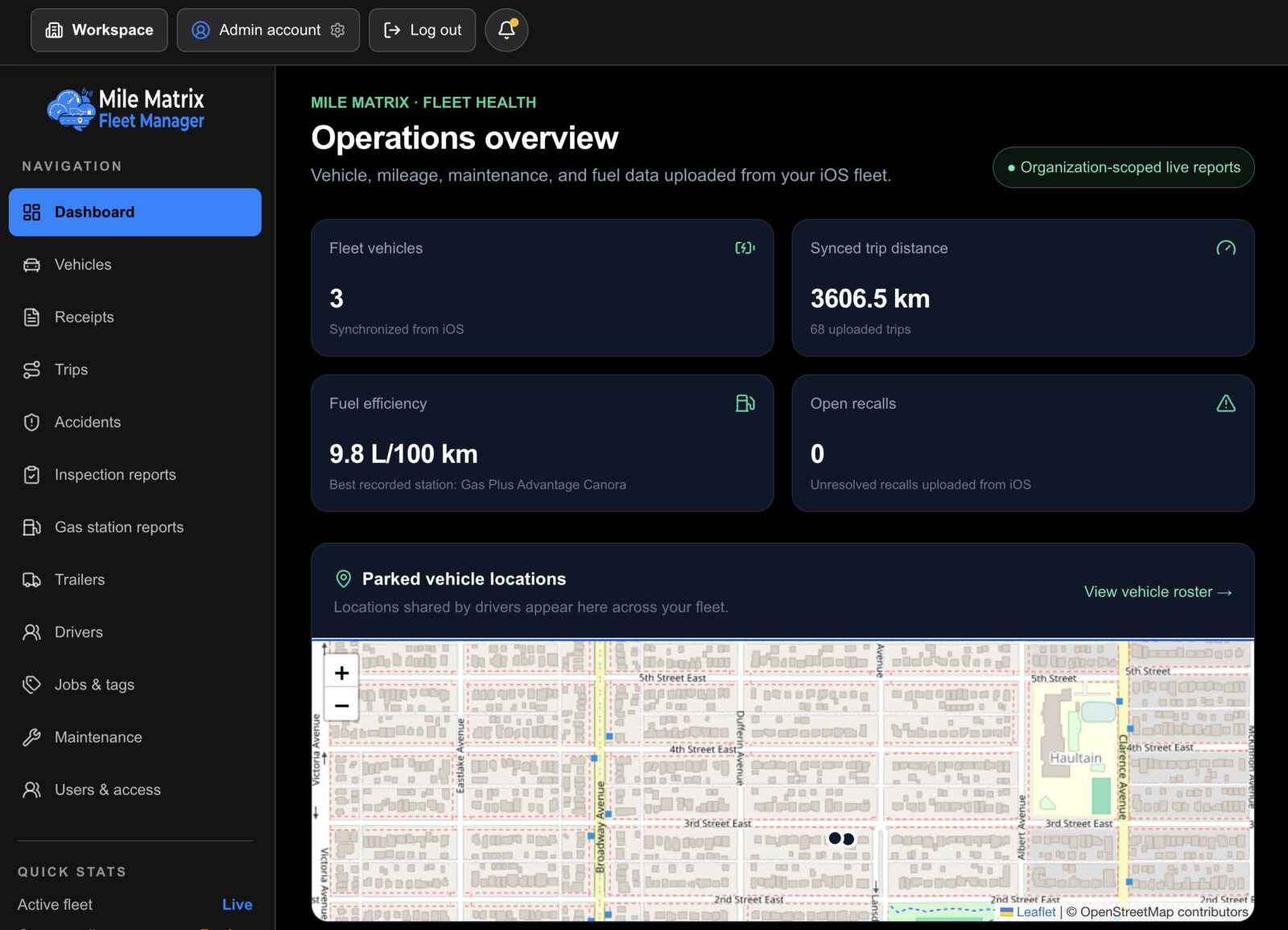Click the Trips route icon in sidebar
Viewport: 1288px width, 930px height.
click(x=31, y=370)
